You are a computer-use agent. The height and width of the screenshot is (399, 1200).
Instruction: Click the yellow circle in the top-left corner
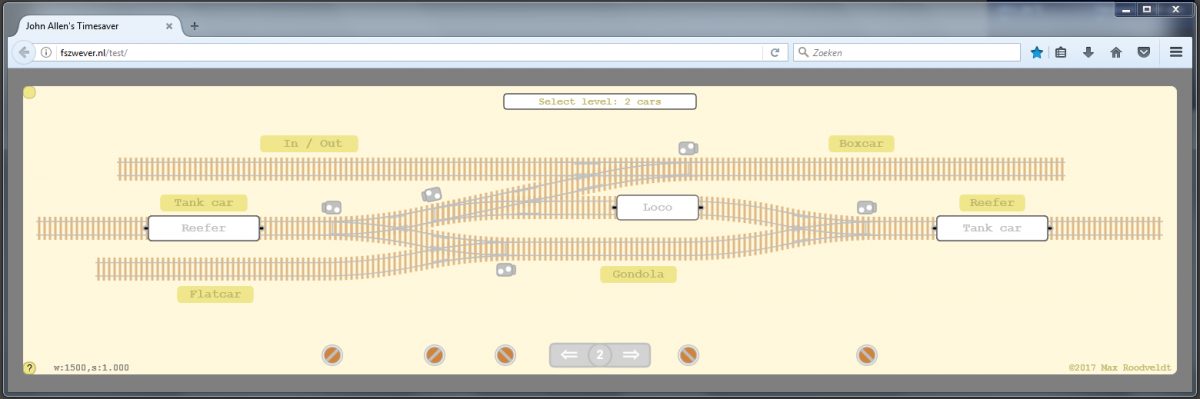coord(30,93)
